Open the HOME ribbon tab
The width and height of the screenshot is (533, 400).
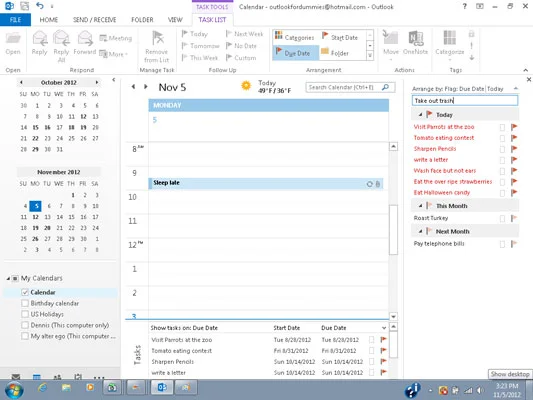49,20
